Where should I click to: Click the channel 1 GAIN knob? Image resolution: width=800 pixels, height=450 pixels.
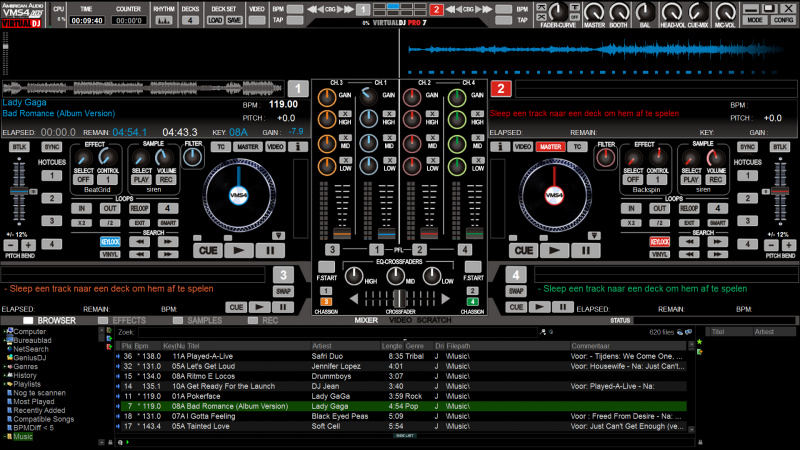coord(368,96)
